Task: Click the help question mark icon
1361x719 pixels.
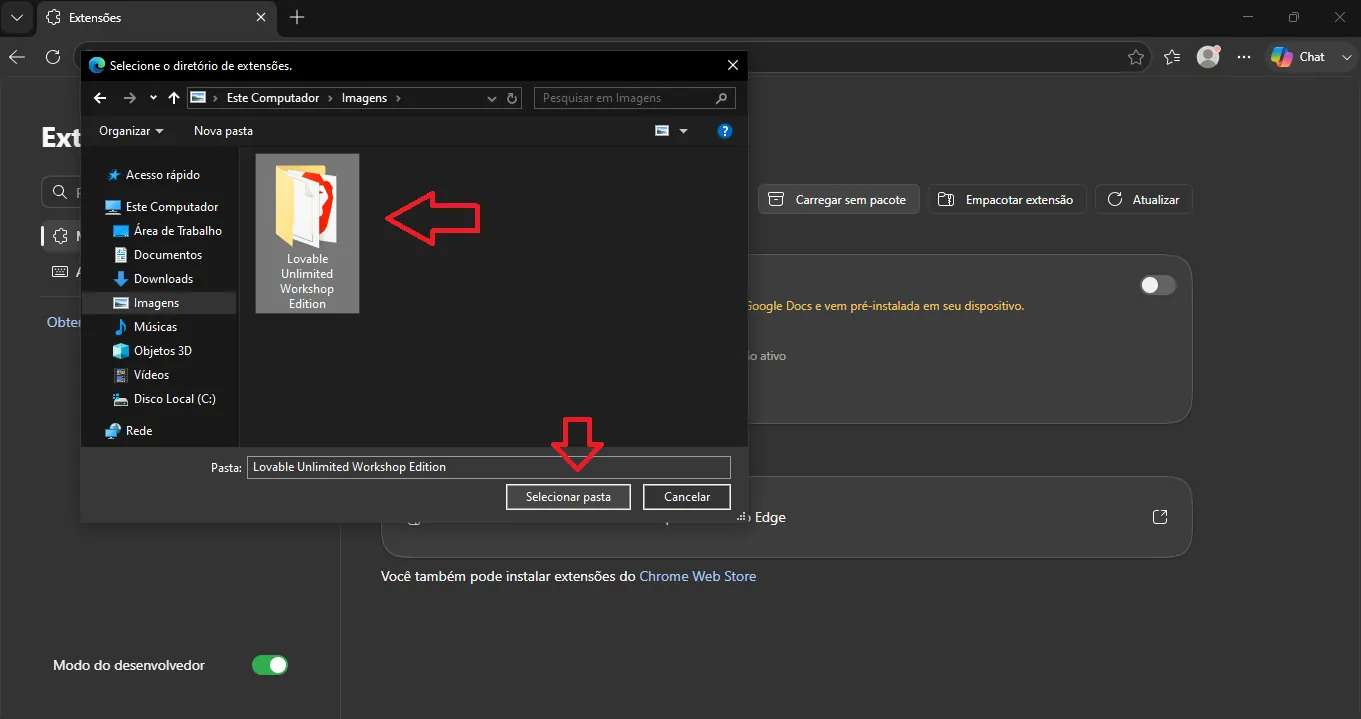Action: 725,131
